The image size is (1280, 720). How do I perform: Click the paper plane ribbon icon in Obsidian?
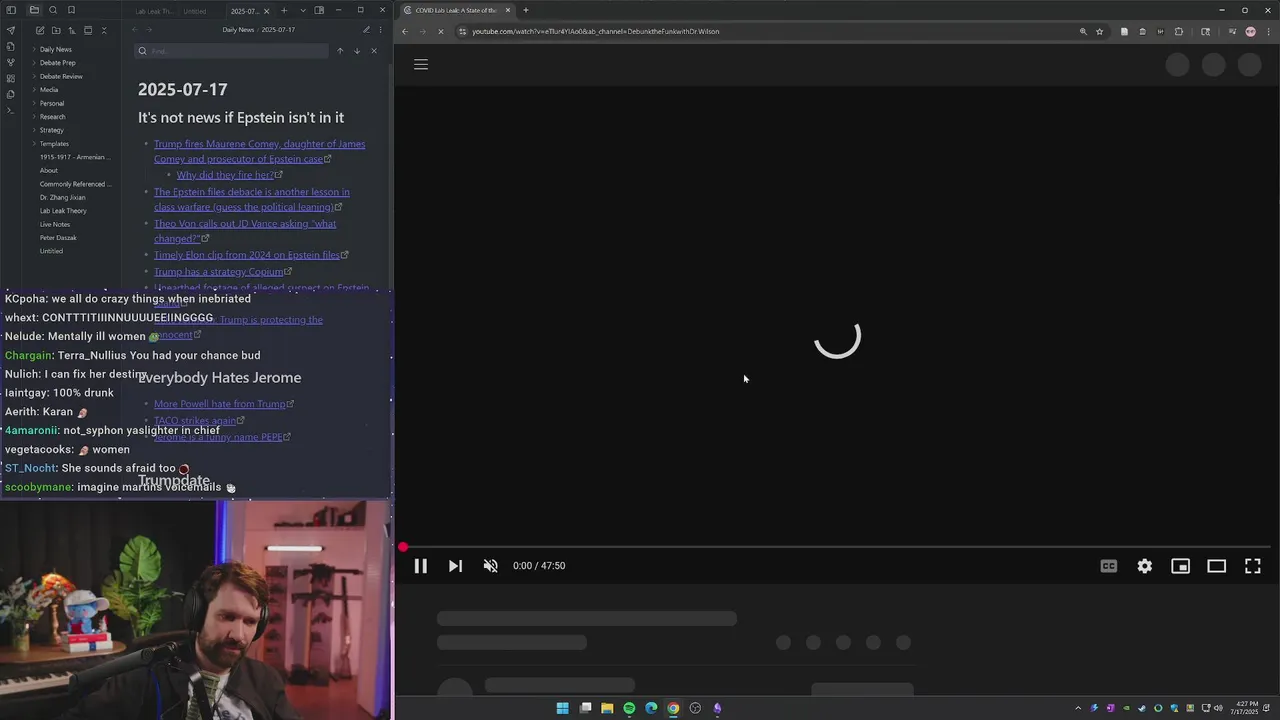point(11,30)
